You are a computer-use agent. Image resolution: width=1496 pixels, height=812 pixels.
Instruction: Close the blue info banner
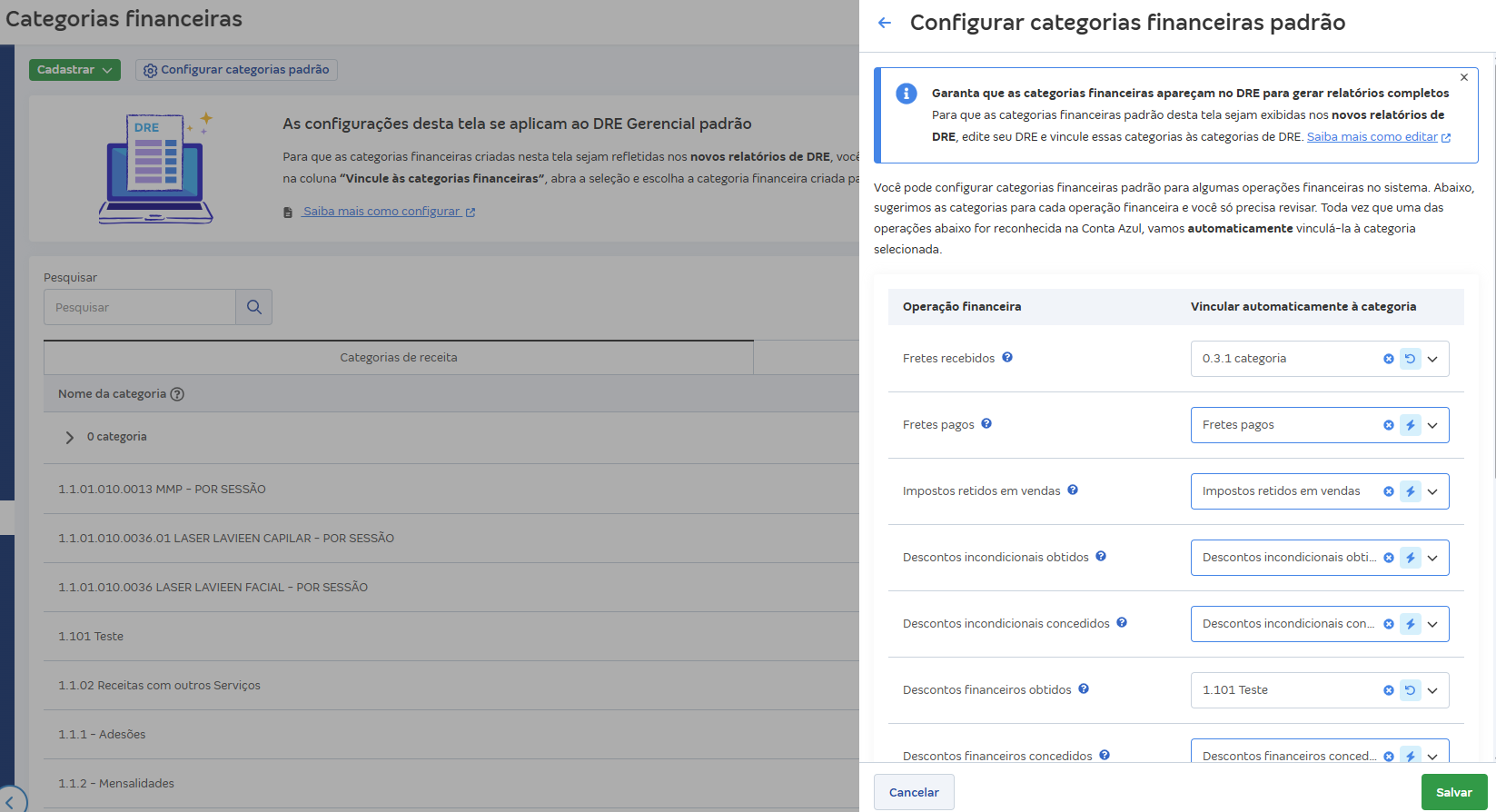[1464, 77]
